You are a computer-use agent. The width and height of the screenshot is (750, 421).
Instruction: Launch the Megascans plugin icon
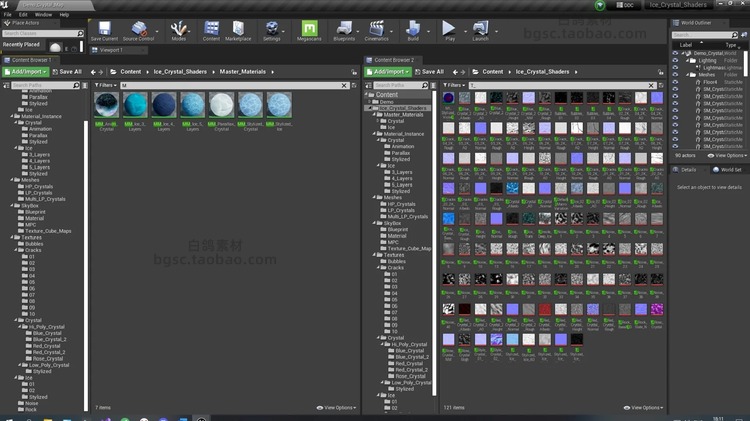coord(309,31)
